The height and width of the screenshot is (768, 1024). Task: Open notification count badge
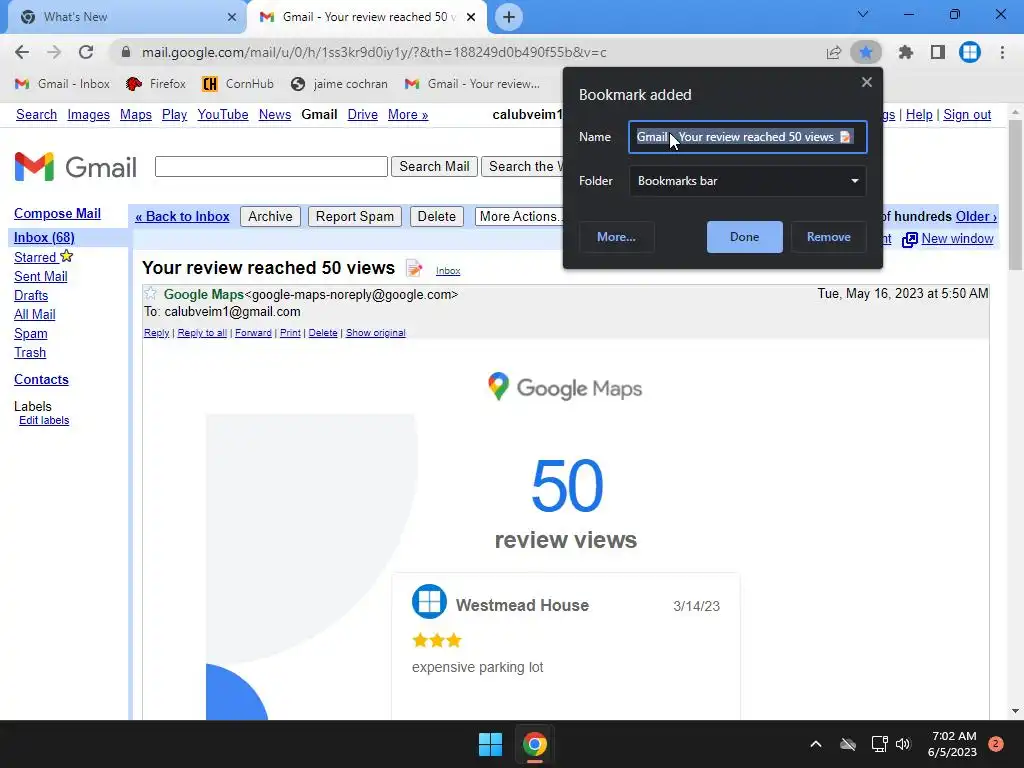pos(996,744)
